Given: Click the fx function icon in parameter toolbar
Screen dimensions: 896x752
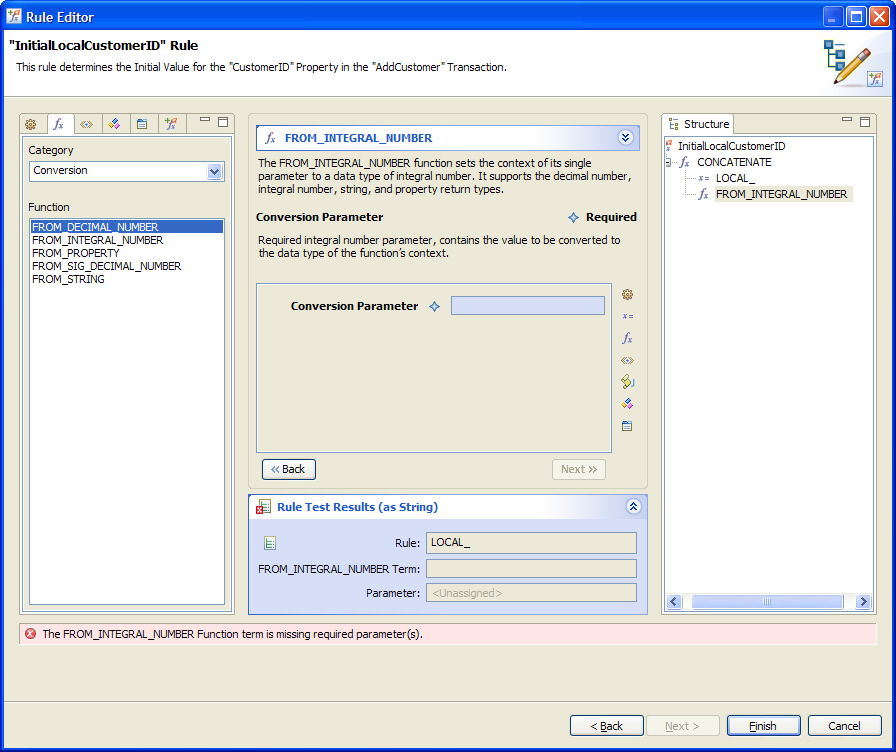Looking at the screenshot, I should pyautogui.click(x=627, y=338).
